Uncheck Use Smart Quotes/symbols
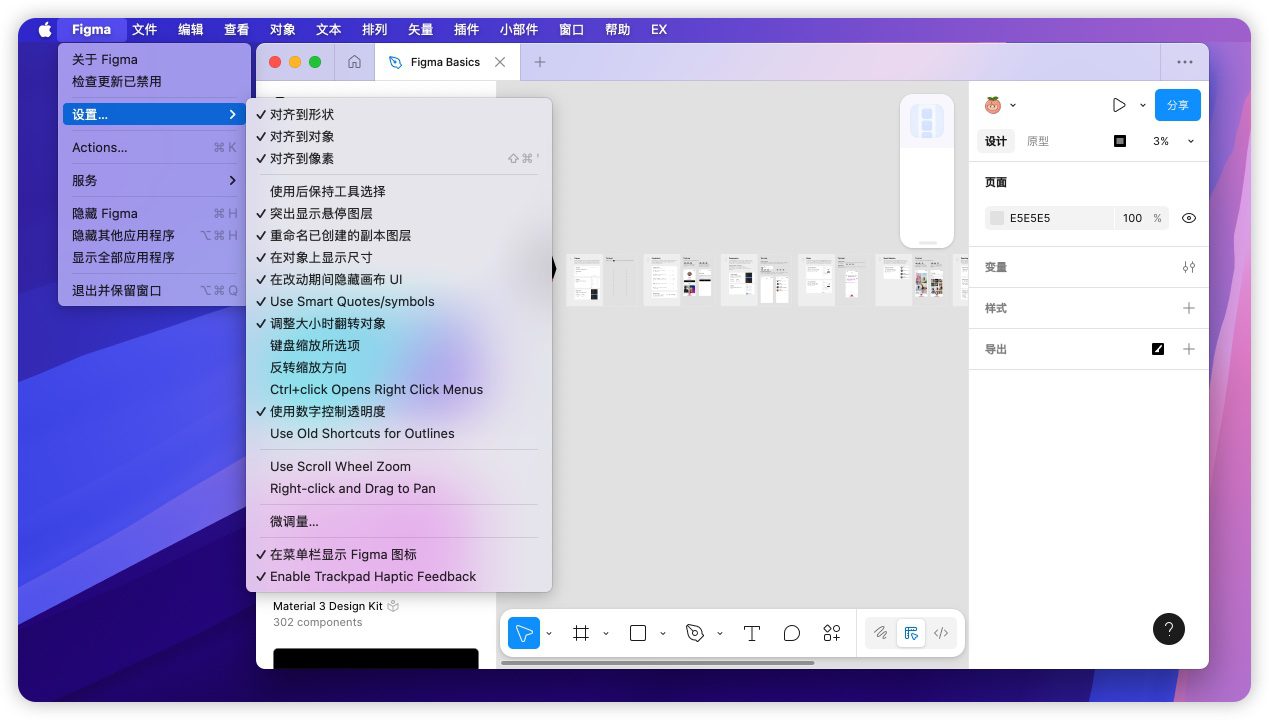Screen dimensions: 1269x720 click(352, 302)
